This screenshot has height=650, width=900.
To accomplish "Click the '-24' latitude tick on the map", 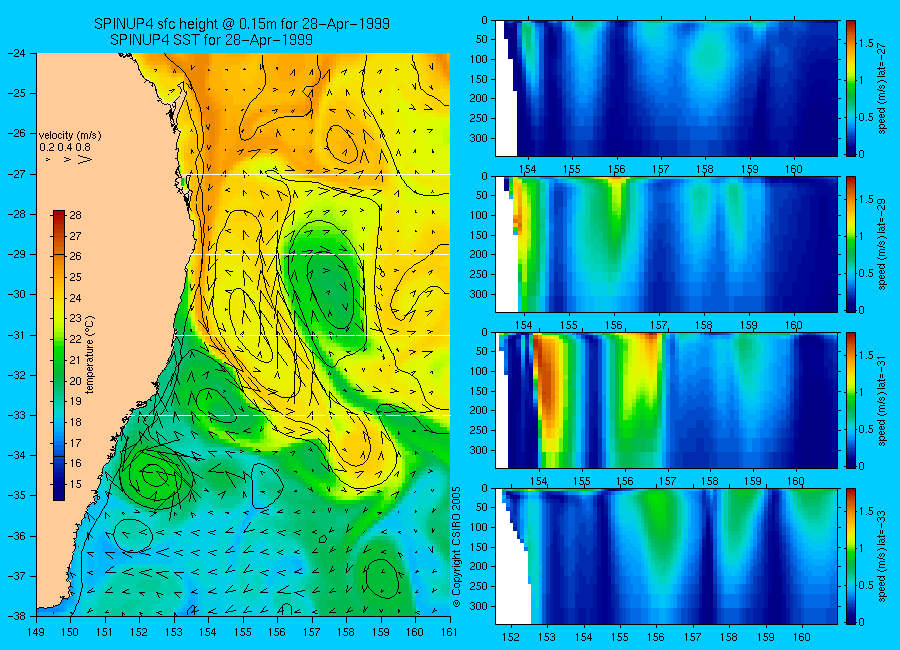I will tap(17, 53).
